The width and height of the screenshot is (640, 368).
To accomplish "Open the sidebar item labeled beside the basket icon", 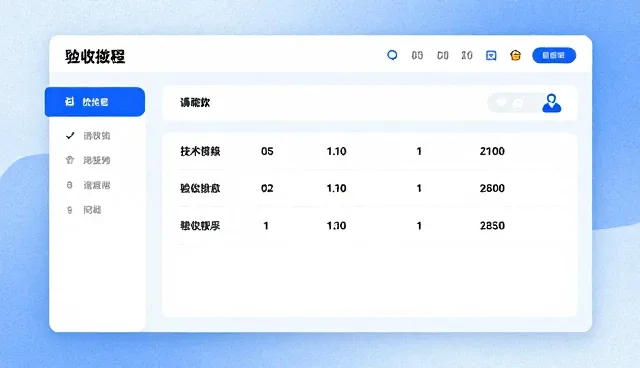I will point(97,160).
